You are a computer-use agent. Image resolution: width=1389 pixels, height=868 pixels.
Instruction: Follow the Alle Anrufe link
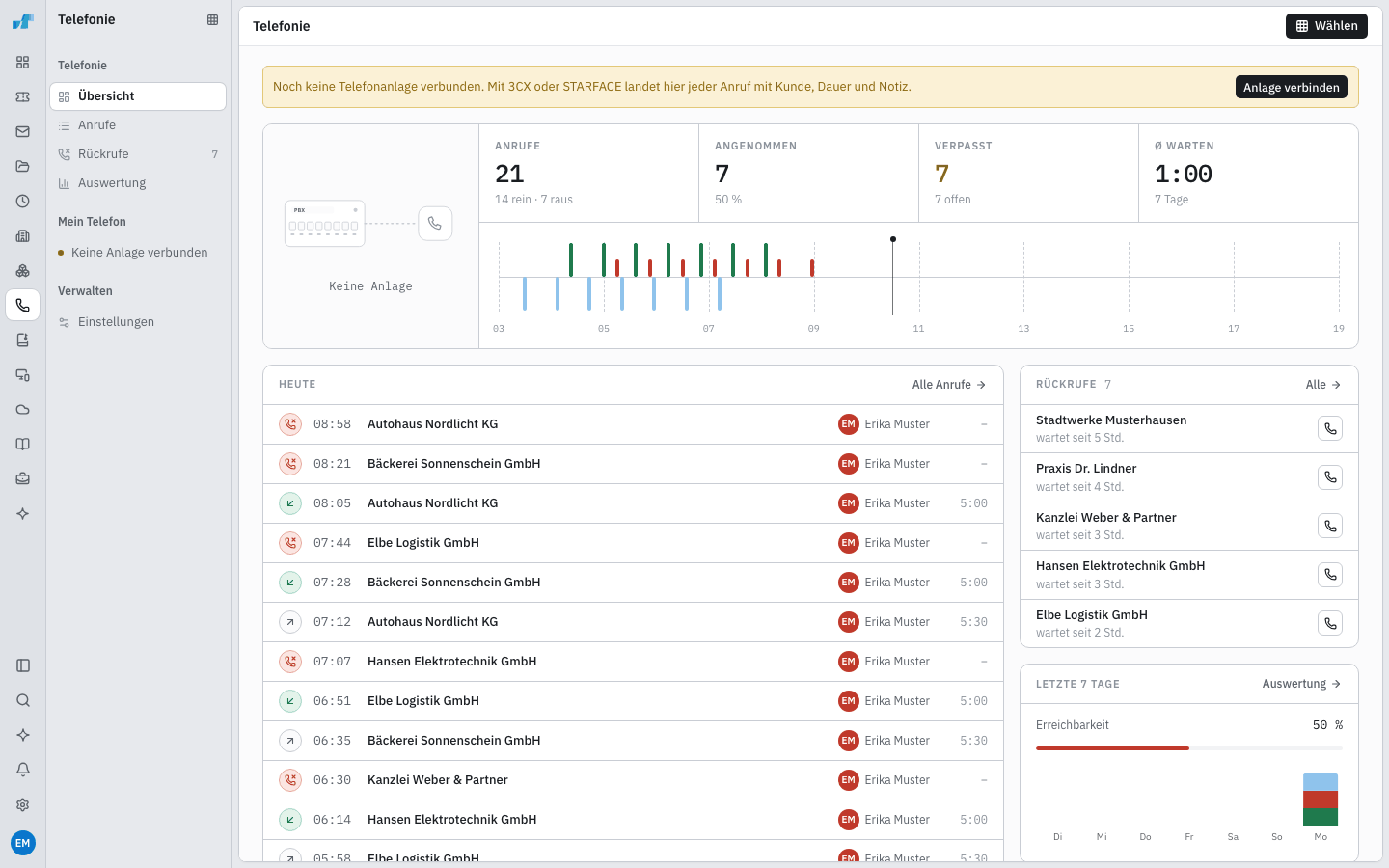coord(949,385)
